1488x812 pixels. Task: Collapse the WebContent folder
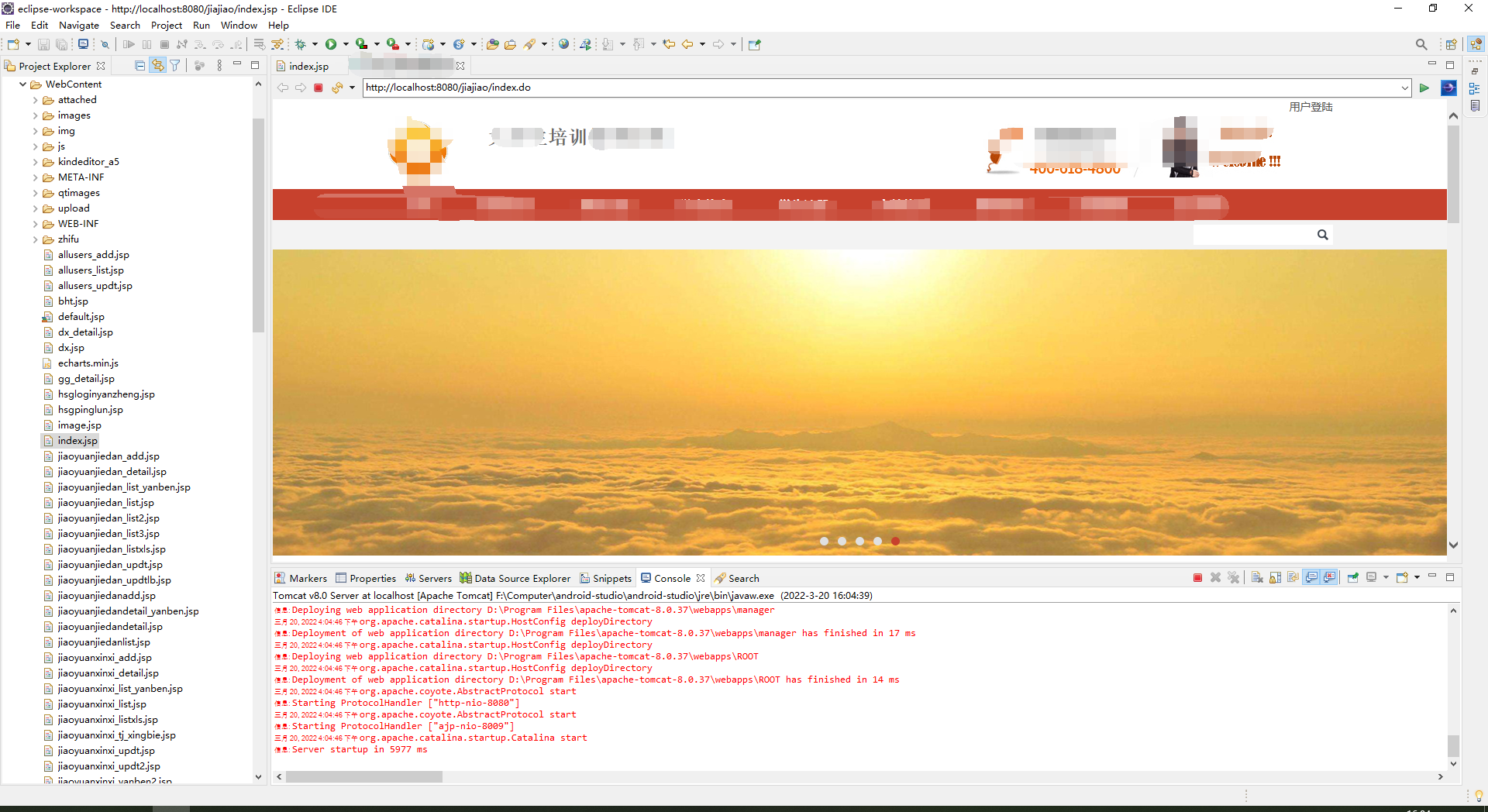23,84
